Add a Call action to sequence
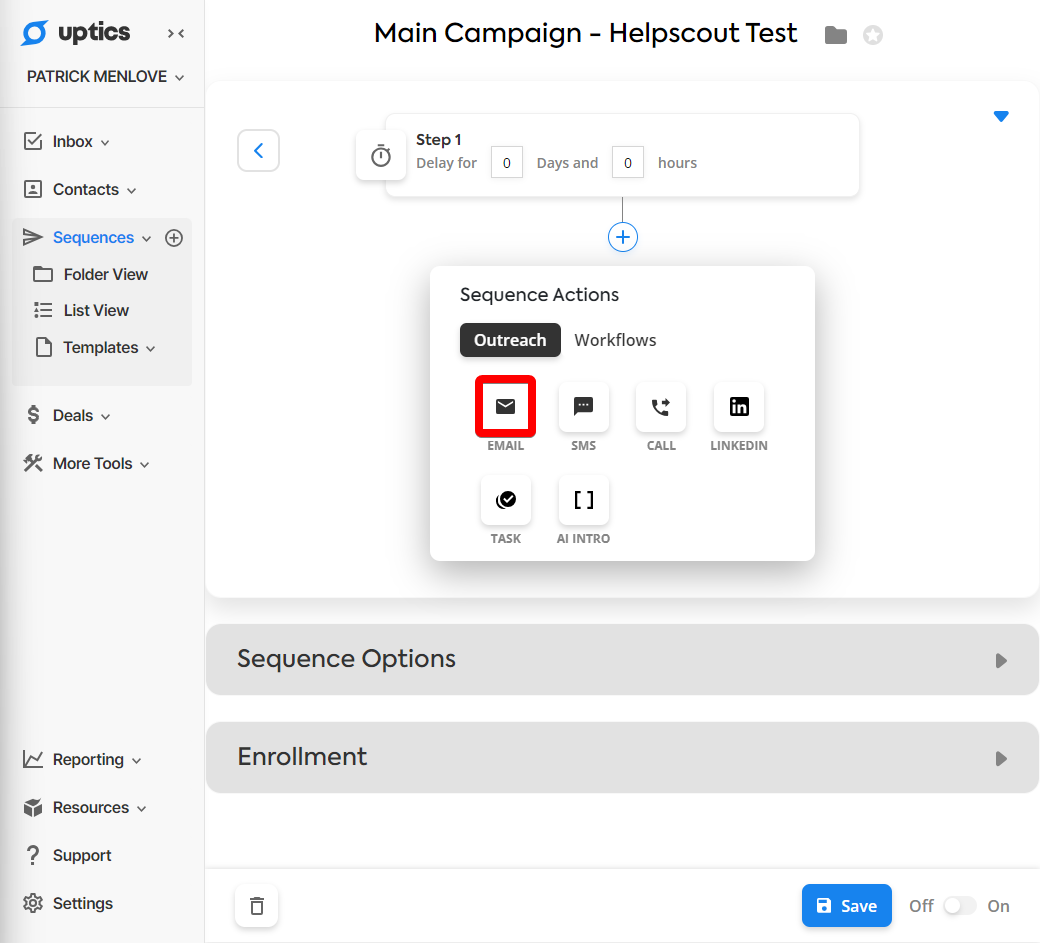The image size is (1040, 943). click(661, 407)
